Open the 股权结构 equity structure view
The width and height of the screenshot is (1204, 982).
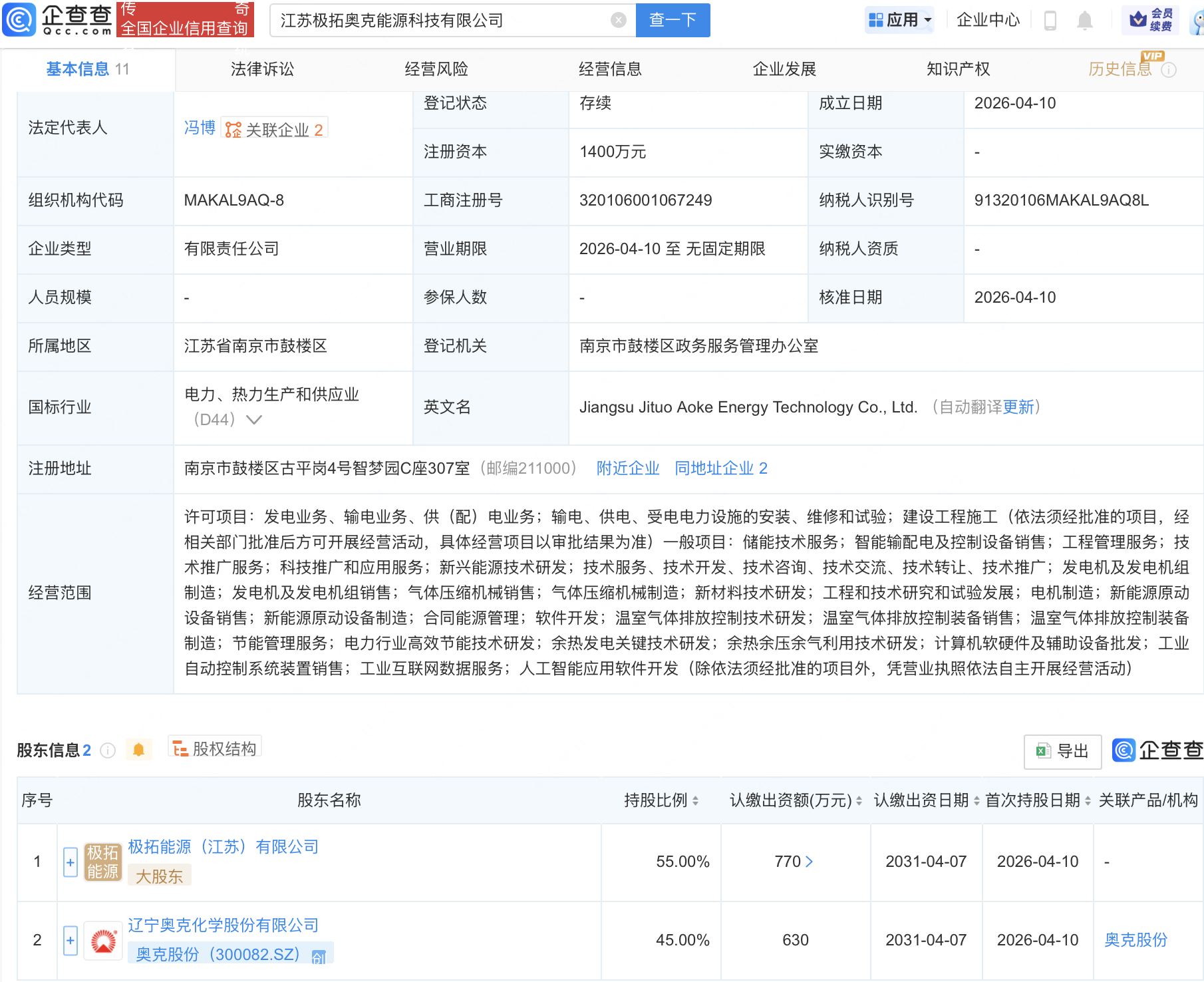[215, 749]
